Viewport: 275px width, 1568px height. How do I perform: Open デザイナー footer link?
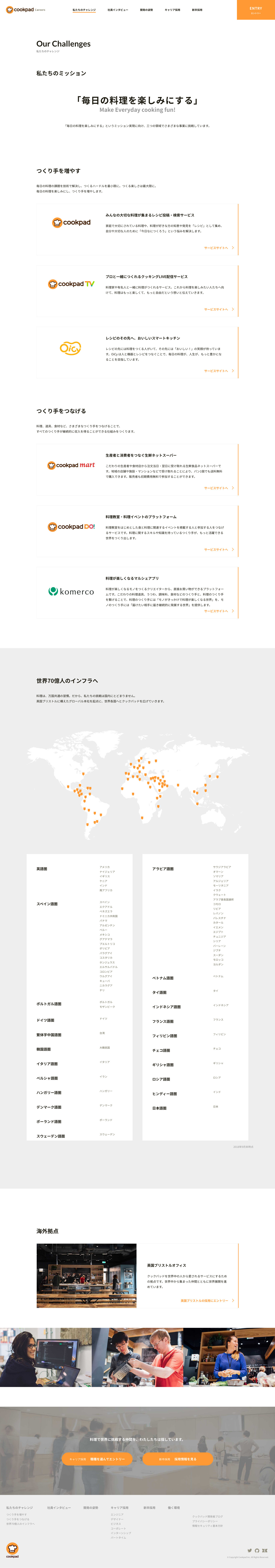point(117,1519)
